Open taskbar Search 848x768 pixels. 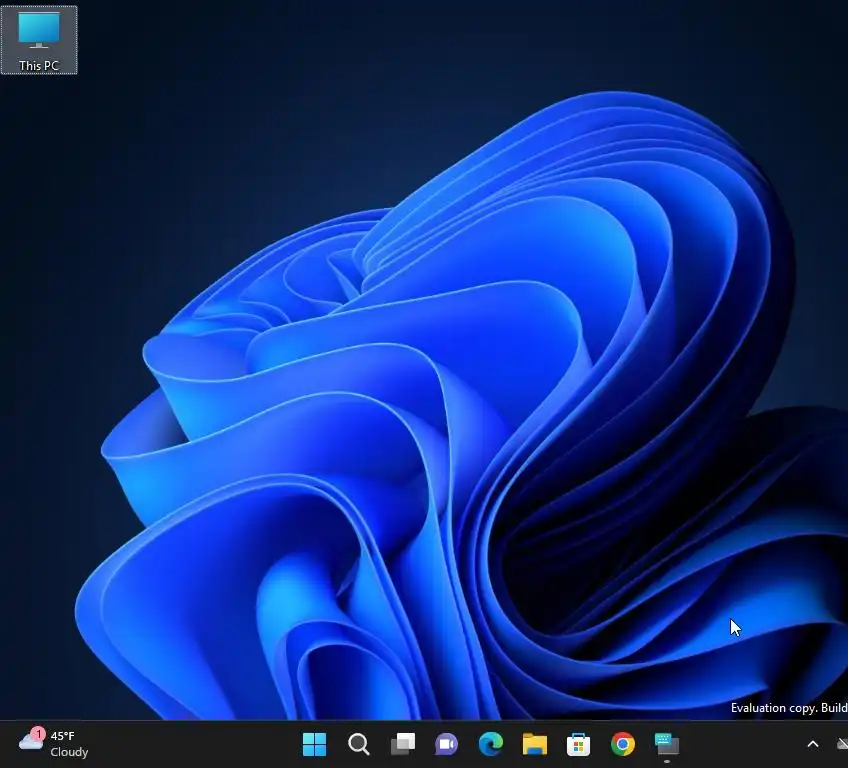point(359,745)
